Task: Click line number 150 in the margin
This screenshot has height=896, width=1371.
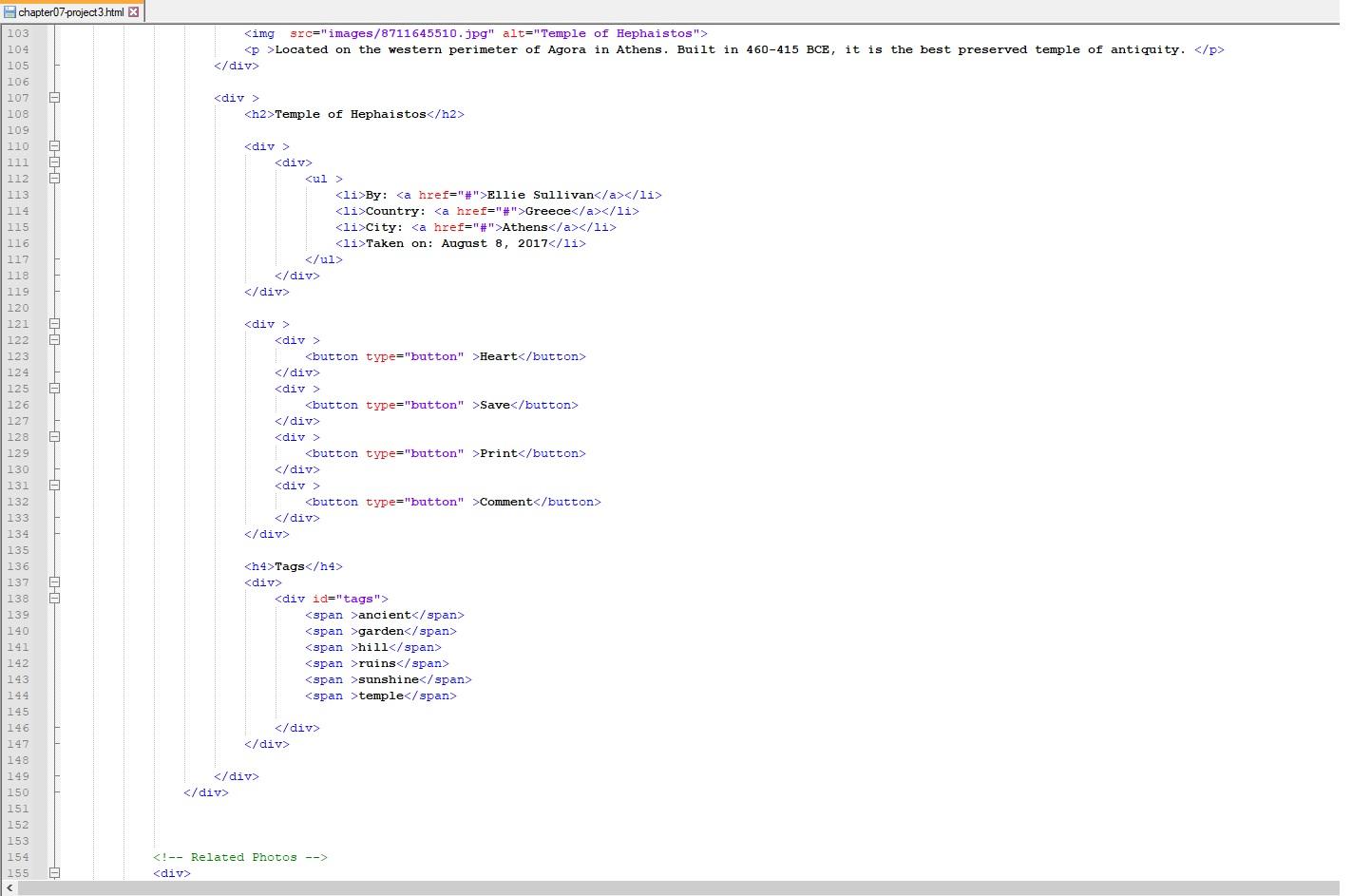Action: click(18, 792)
